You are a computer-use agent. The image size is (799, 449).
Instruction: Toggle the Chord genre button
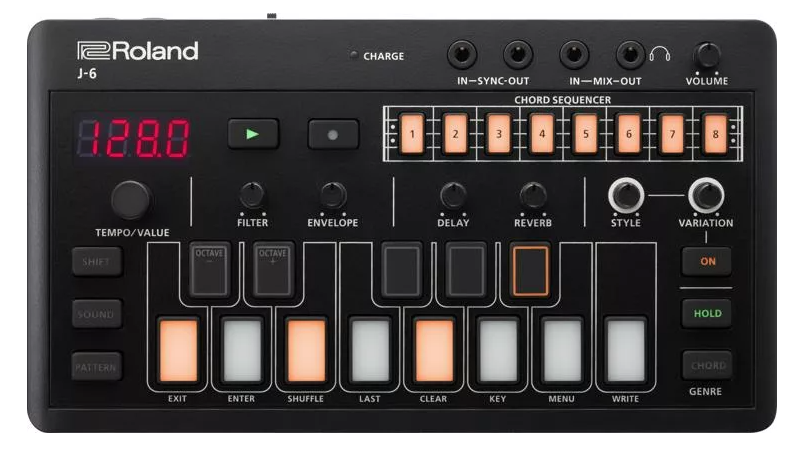pos(706,365)
